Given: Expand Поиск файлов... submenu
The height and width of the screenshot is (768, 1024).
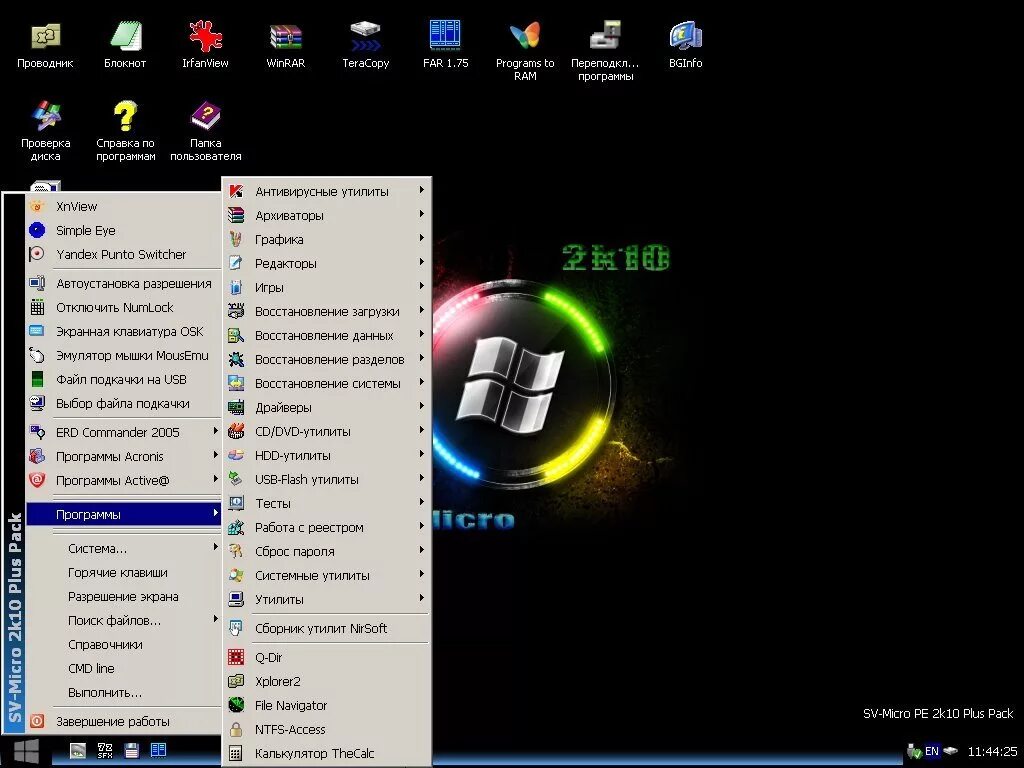Looking at the screenshot, I should (123, 620).
